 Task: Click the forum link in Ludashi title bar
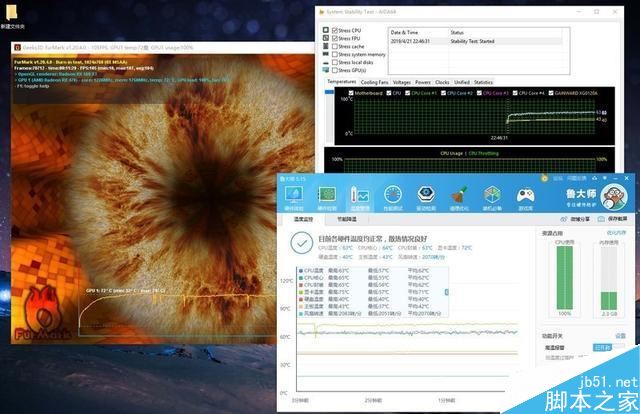click(558, 178)
